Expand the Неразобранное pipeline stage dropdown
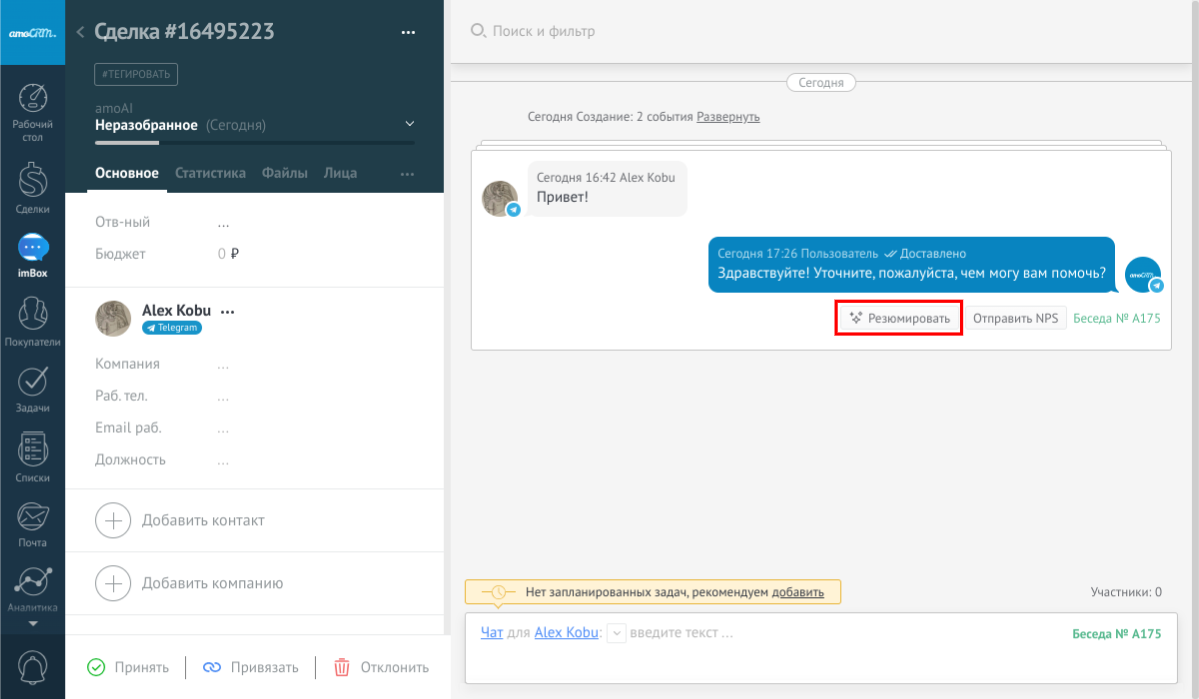1199x699 pixels. (409, 124)
